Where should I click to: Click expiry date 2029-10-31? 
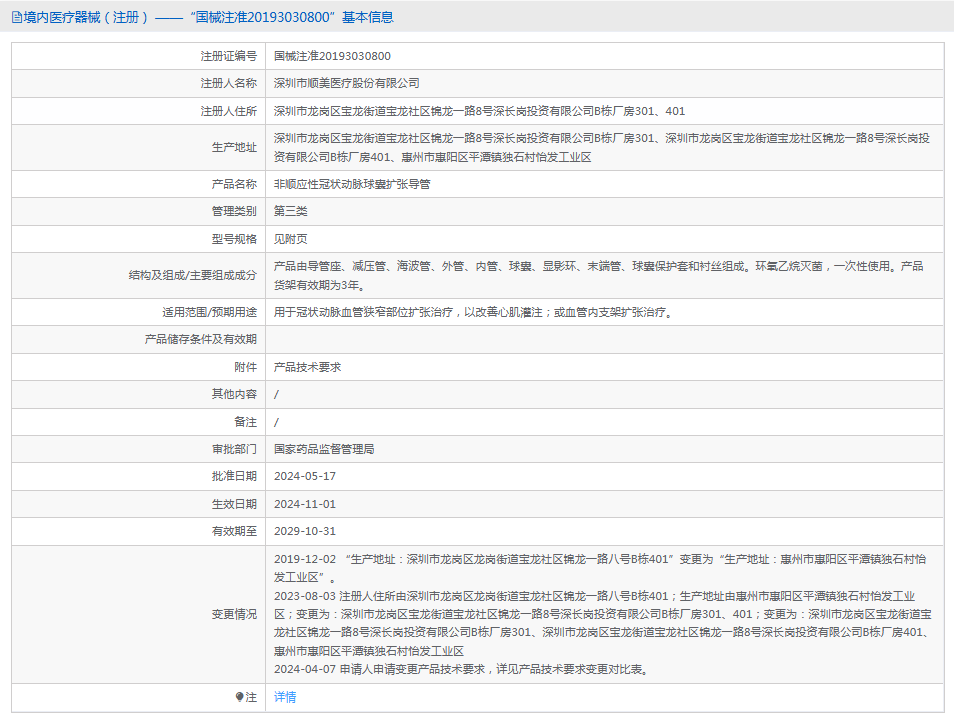[x=305, y=531]
